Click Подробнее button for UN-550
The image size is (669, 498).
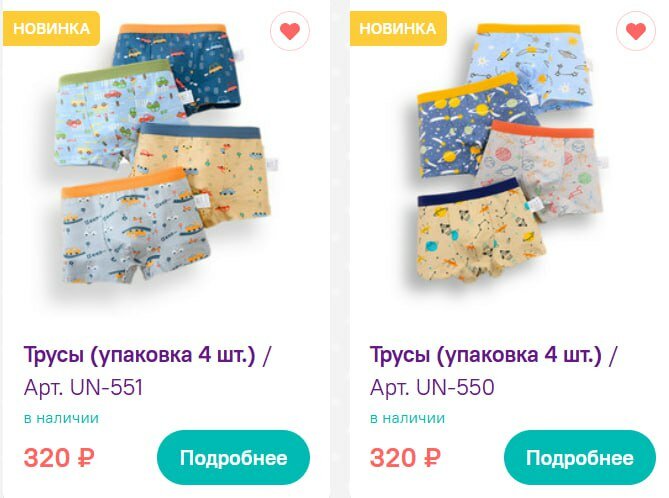579,458
